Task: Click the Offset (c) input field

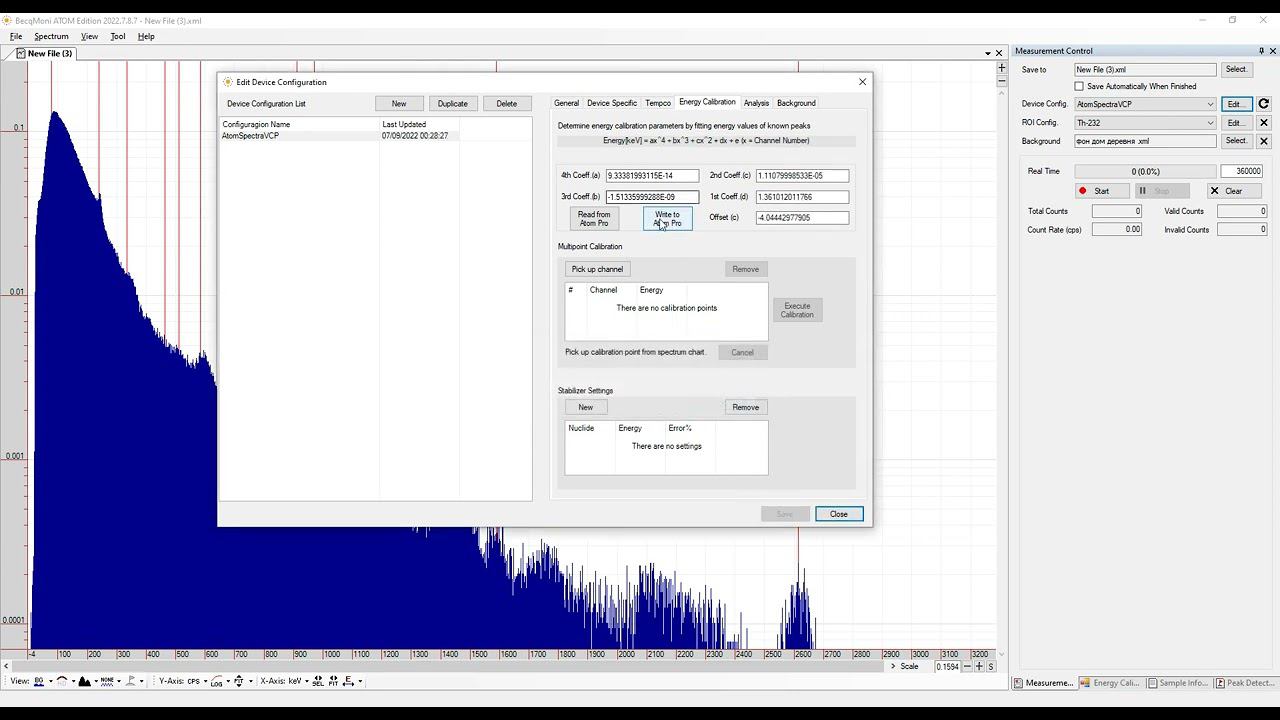Action: point(802,218)
